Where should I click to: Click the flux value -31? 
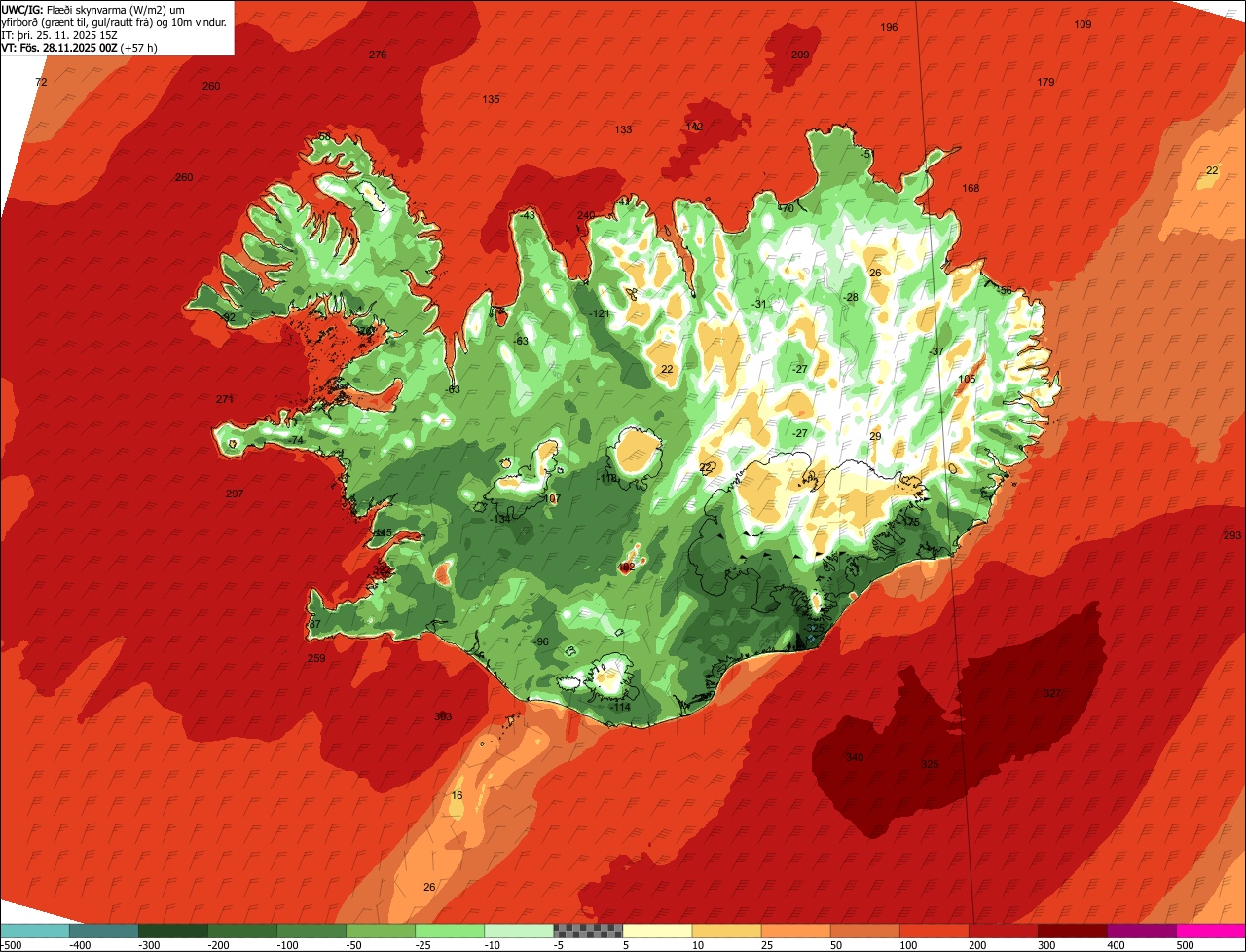tap(759, 304)
